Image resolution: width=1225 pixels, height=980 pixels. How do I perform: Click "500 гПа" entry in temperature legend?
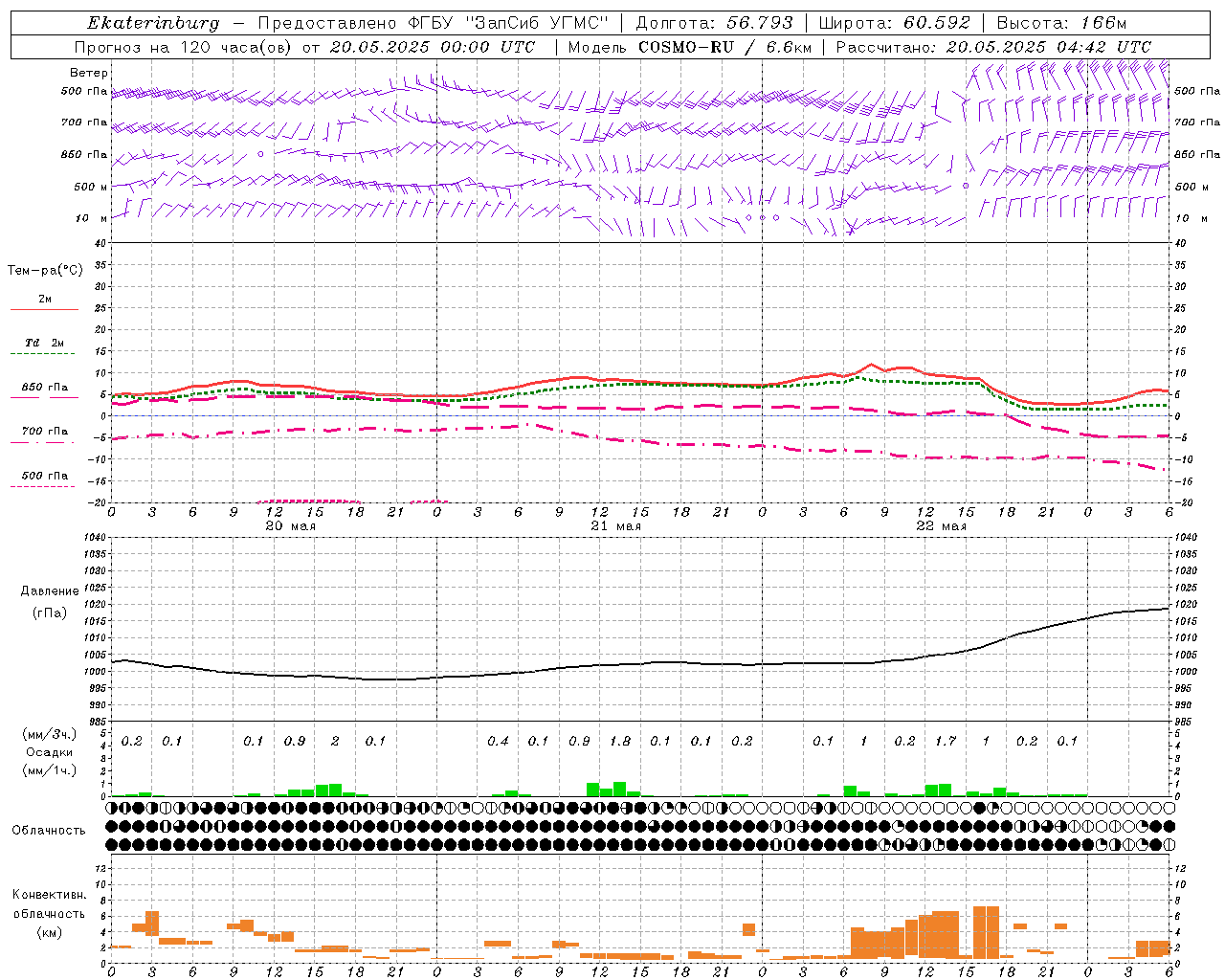pyautogui.click(x=45, y=476)
